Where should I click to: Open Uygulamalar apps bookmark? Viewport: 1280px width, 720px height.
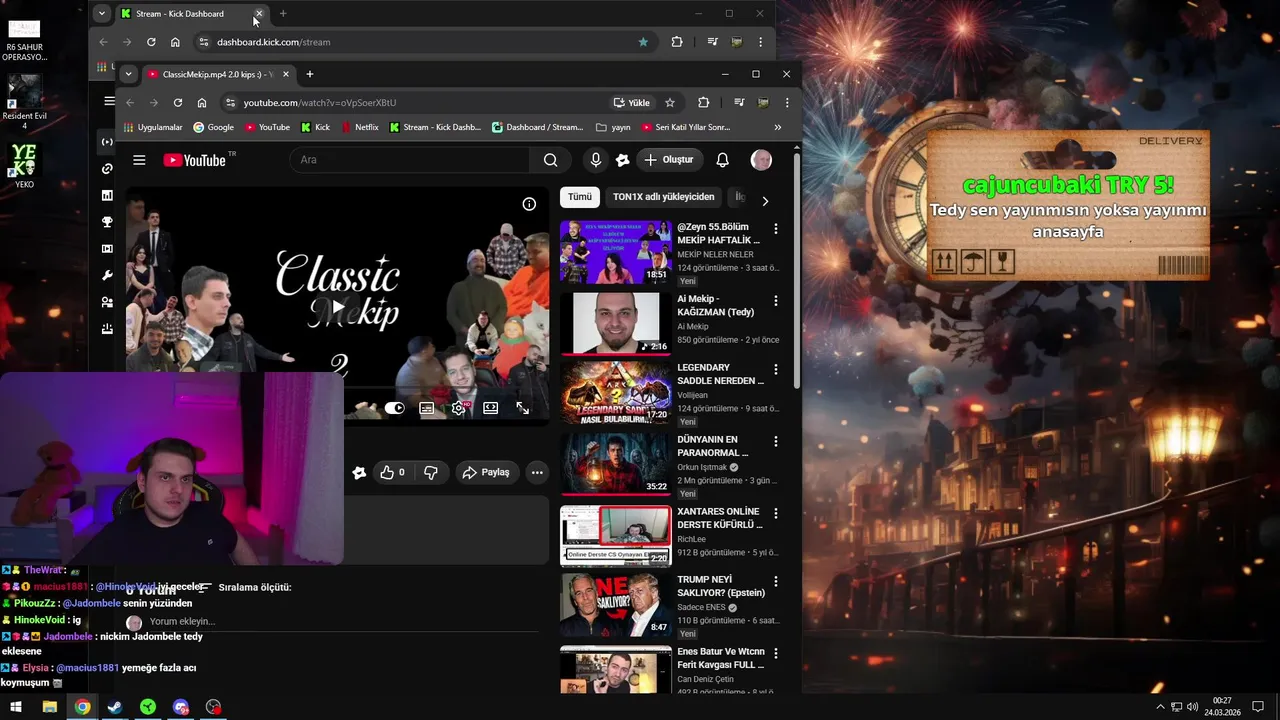(153, 127)
